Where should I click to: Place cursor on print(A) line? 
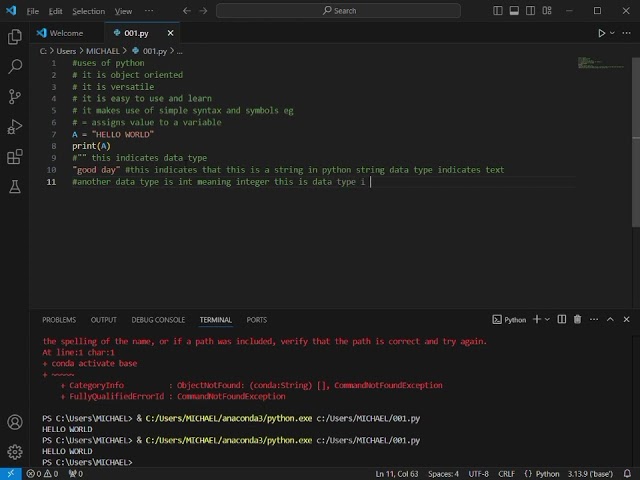(x=91, y=146)
